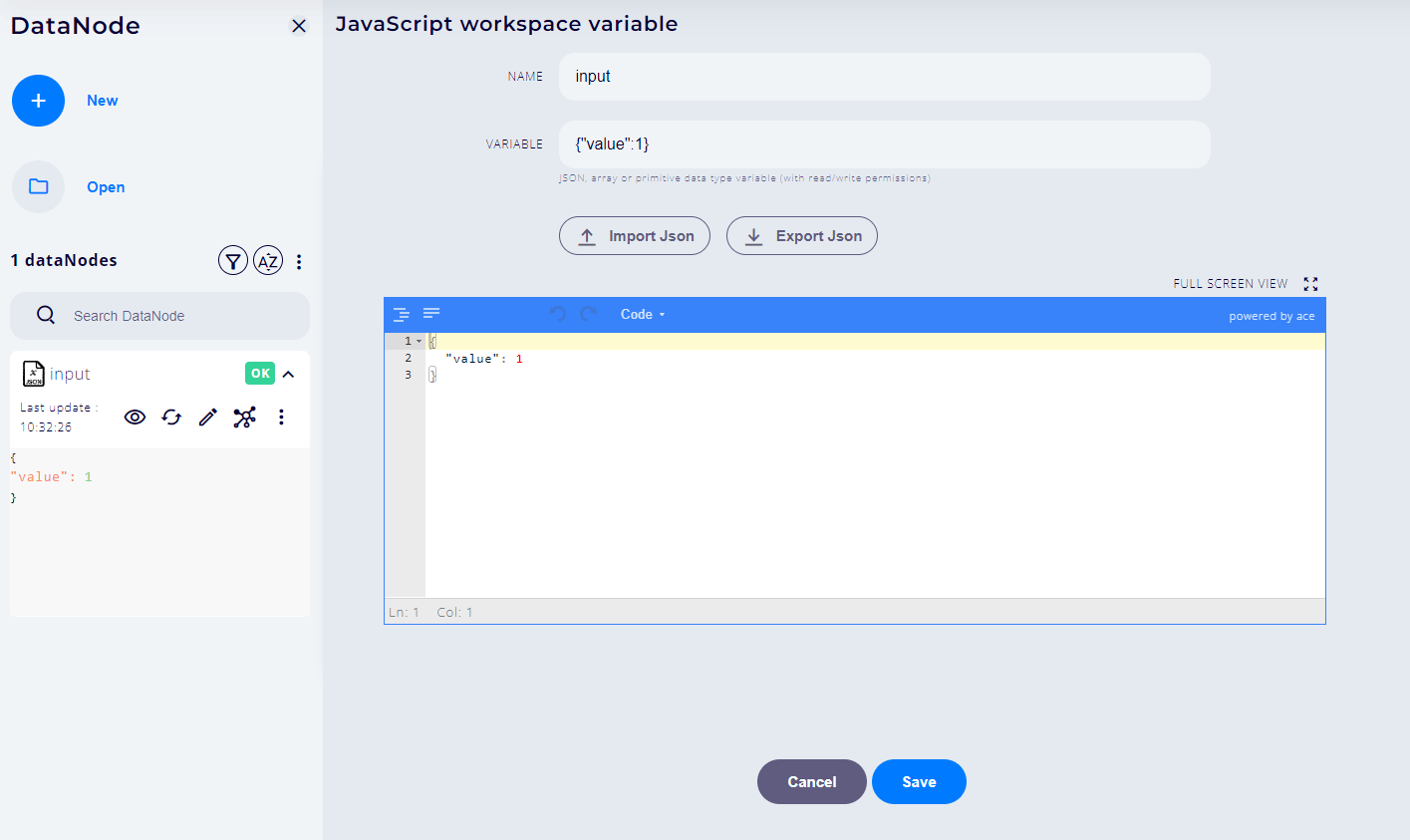Click the Open folder icon
This screenshot has width=1410, height=840.
pyautogui.click(x=38, y=186)
